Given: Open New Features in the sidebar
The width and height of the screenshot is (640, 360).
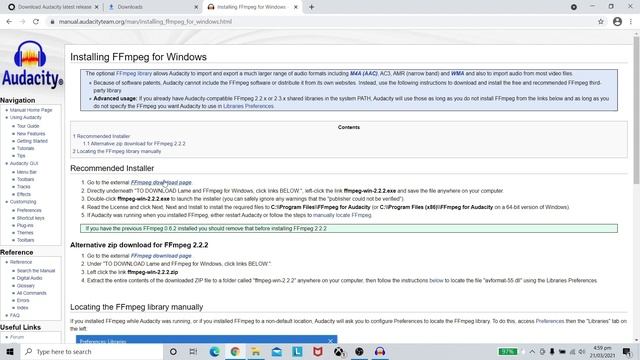Looking at the screenshot, I should point(31,134).
